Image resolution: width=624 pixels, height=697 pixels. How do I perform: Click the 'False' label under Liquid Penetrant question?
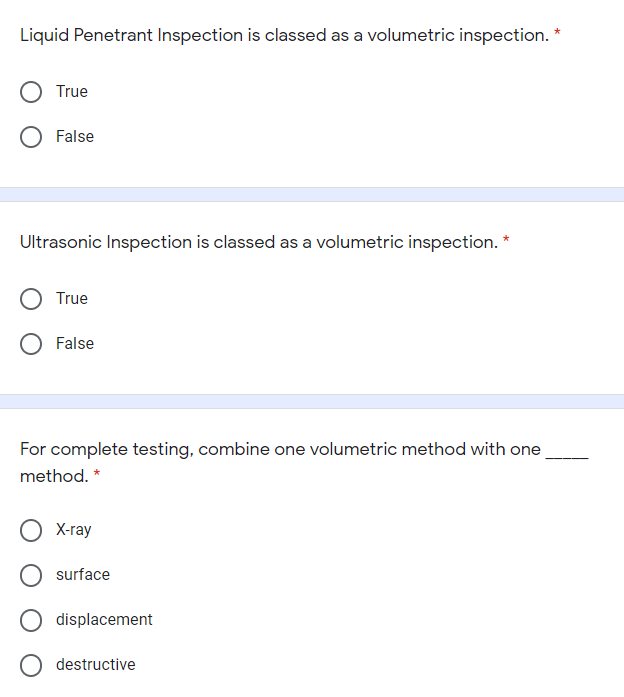(75, 137)
